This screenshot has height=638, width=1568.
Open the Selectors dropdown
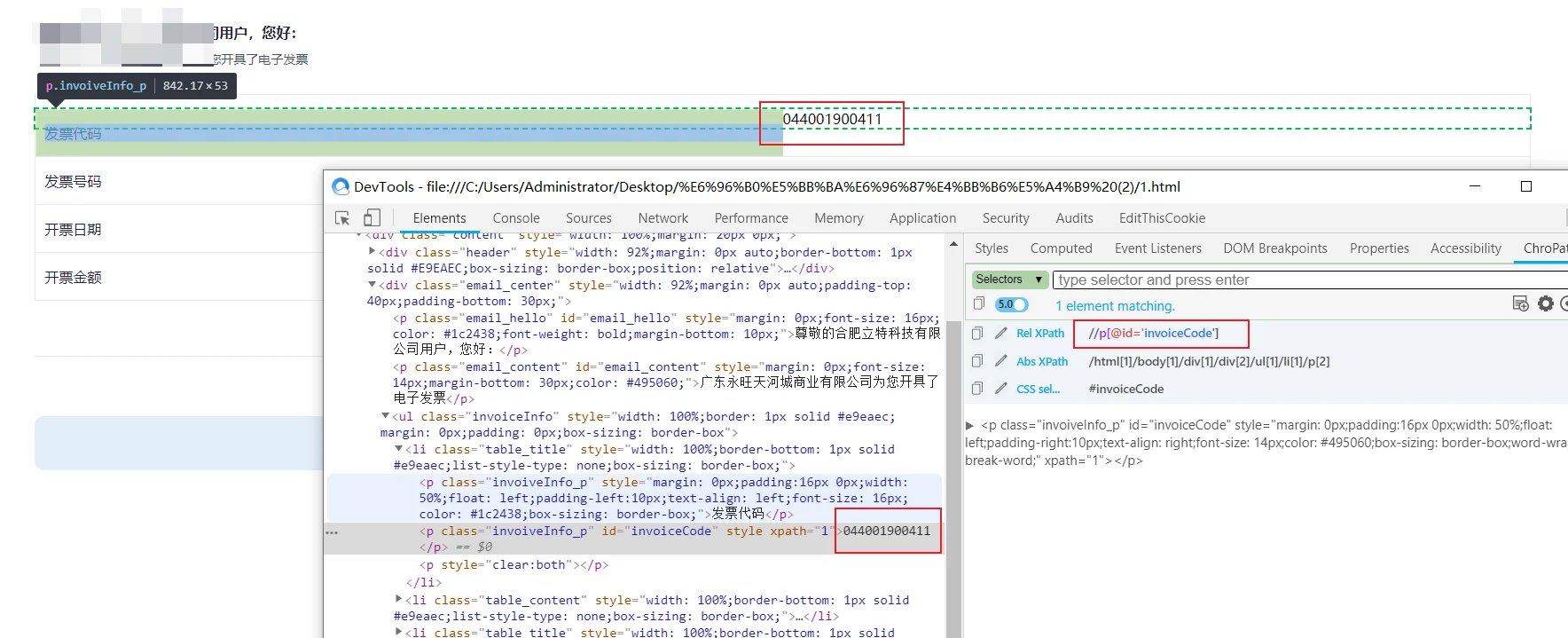click(x=1010, y=280)
